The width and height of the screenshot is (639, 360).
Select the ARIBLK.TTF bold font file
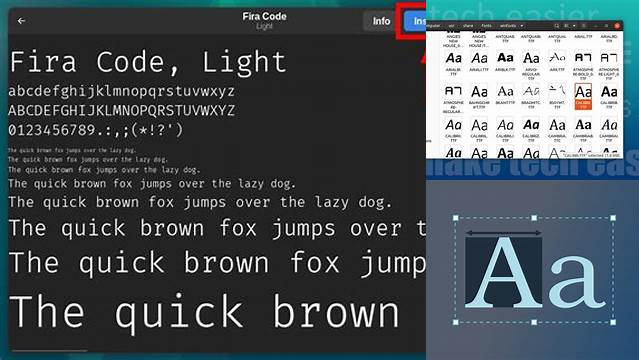(505, 62)
